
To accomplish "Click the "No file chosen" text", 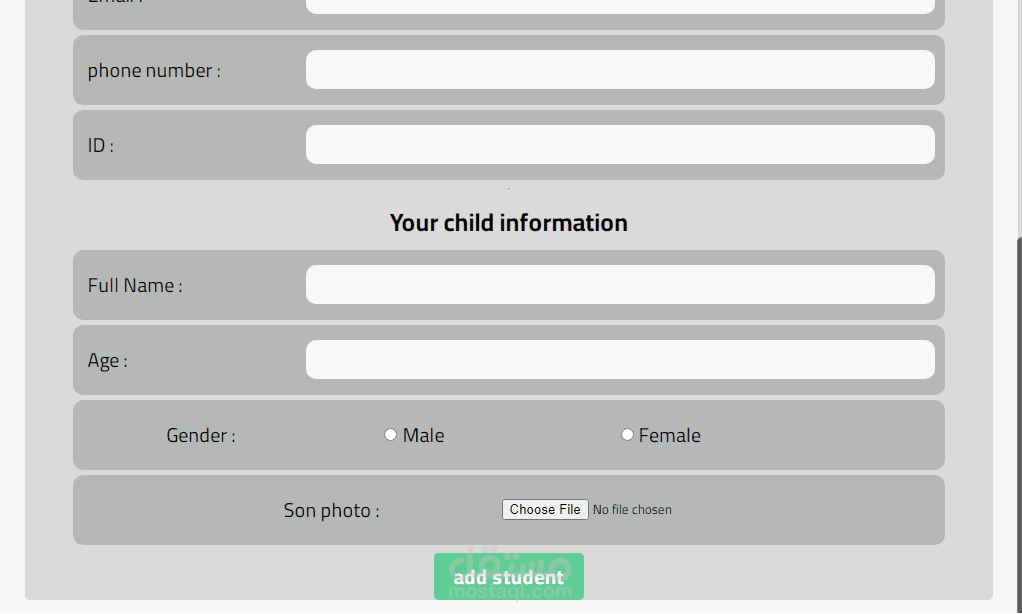I will click(632, 510).
